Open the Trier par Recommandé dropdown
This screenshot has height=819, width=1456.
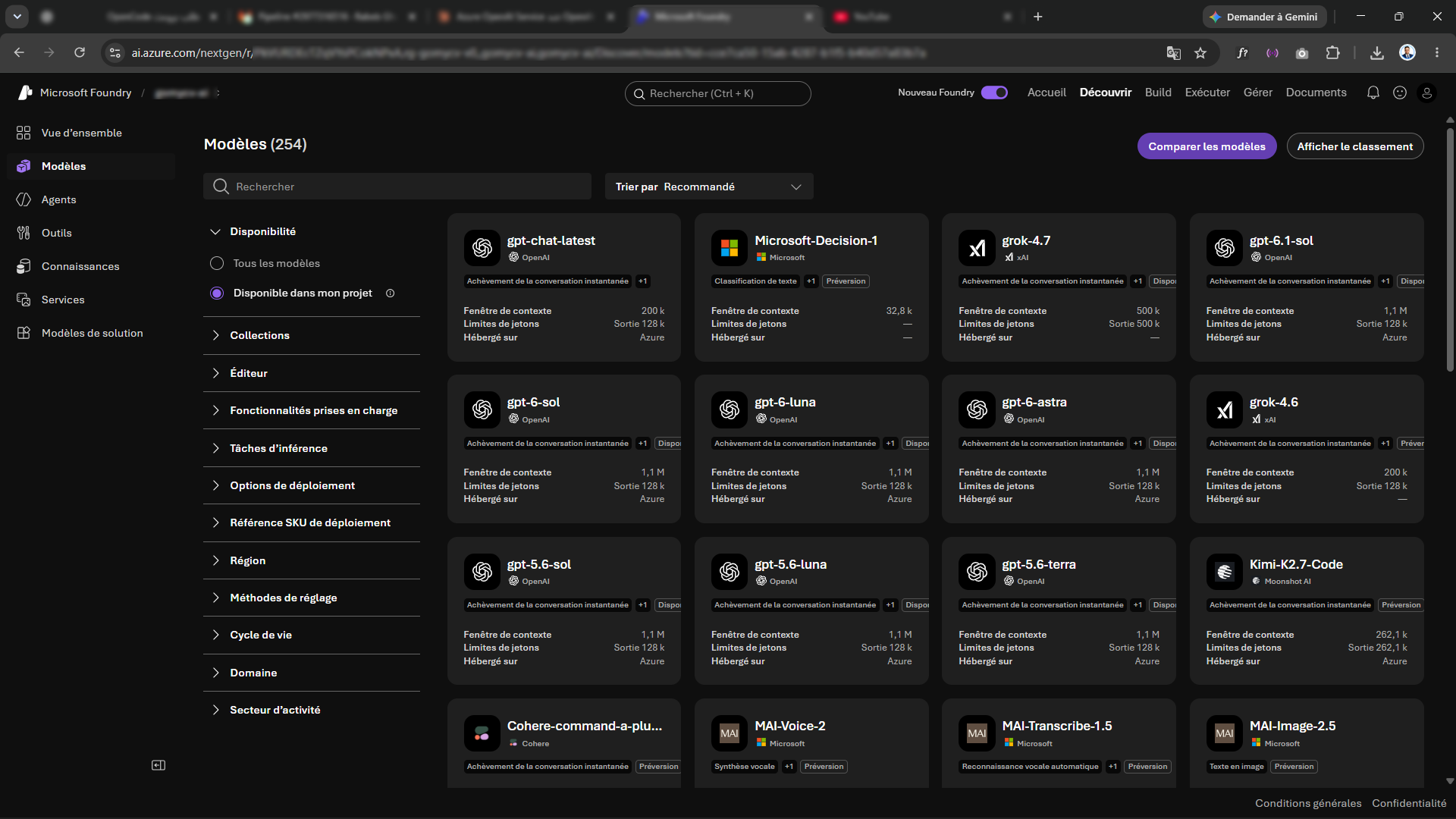pos(709,187)
